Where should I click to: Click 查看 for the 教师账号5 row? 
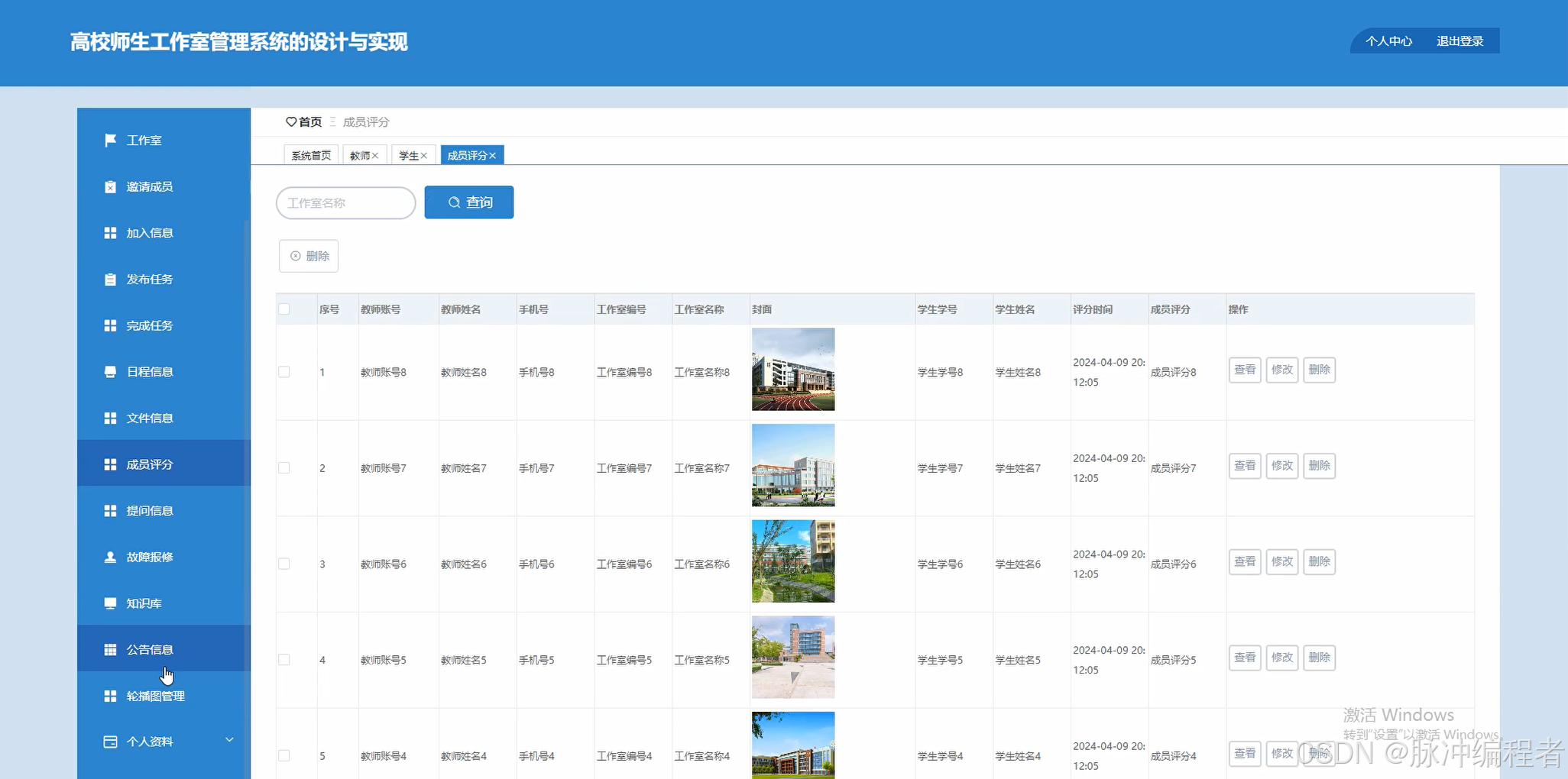1245,658
